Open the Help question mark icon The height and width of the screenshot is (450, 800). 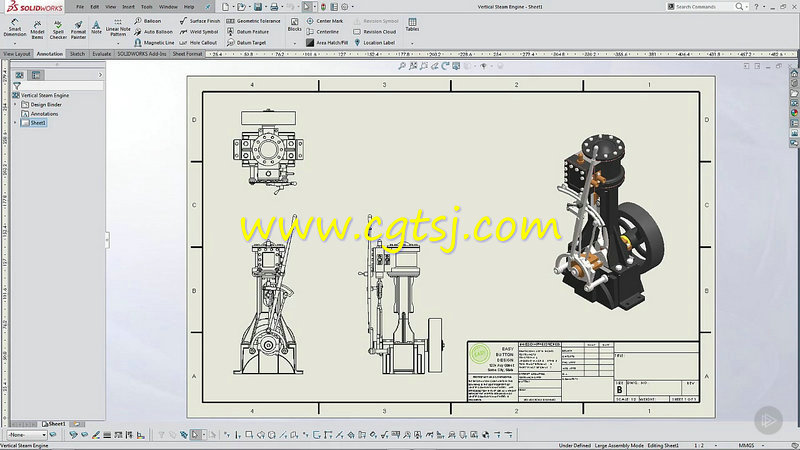(756, 7)
